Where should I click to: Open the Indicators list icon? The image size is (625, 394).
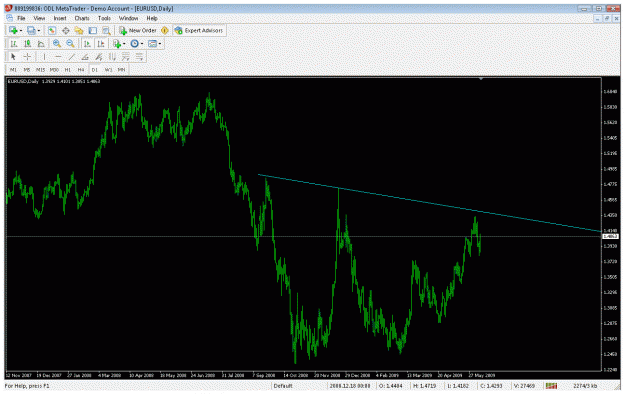click(116, 43)
